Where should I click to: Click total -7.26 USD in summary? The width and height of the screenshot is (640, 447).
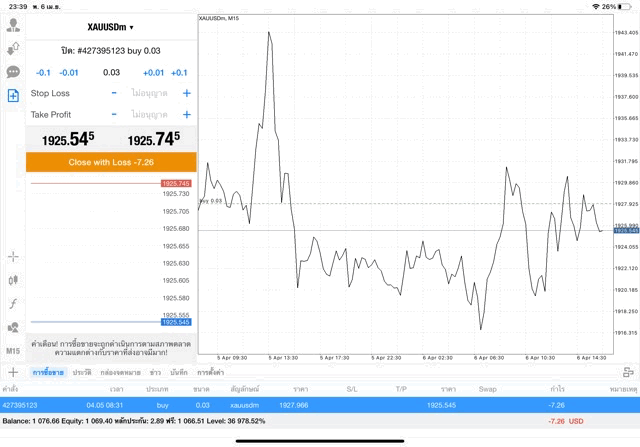[566, 421]
